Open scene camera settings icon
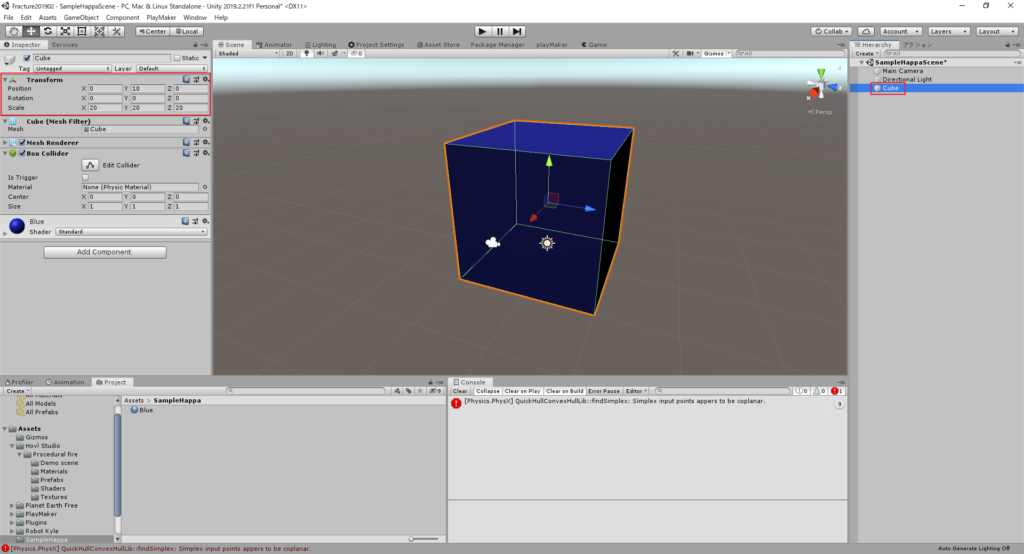 (x=692, y=54)
